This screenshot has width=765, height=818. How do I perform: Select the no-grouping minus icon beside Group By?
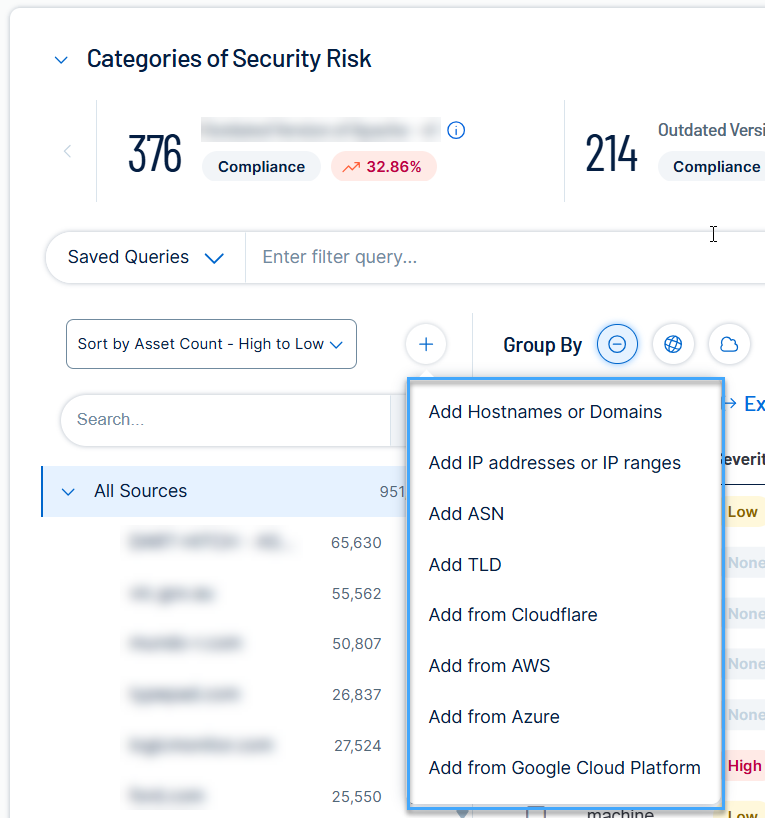pyautogui.click(x=617, y=345)
